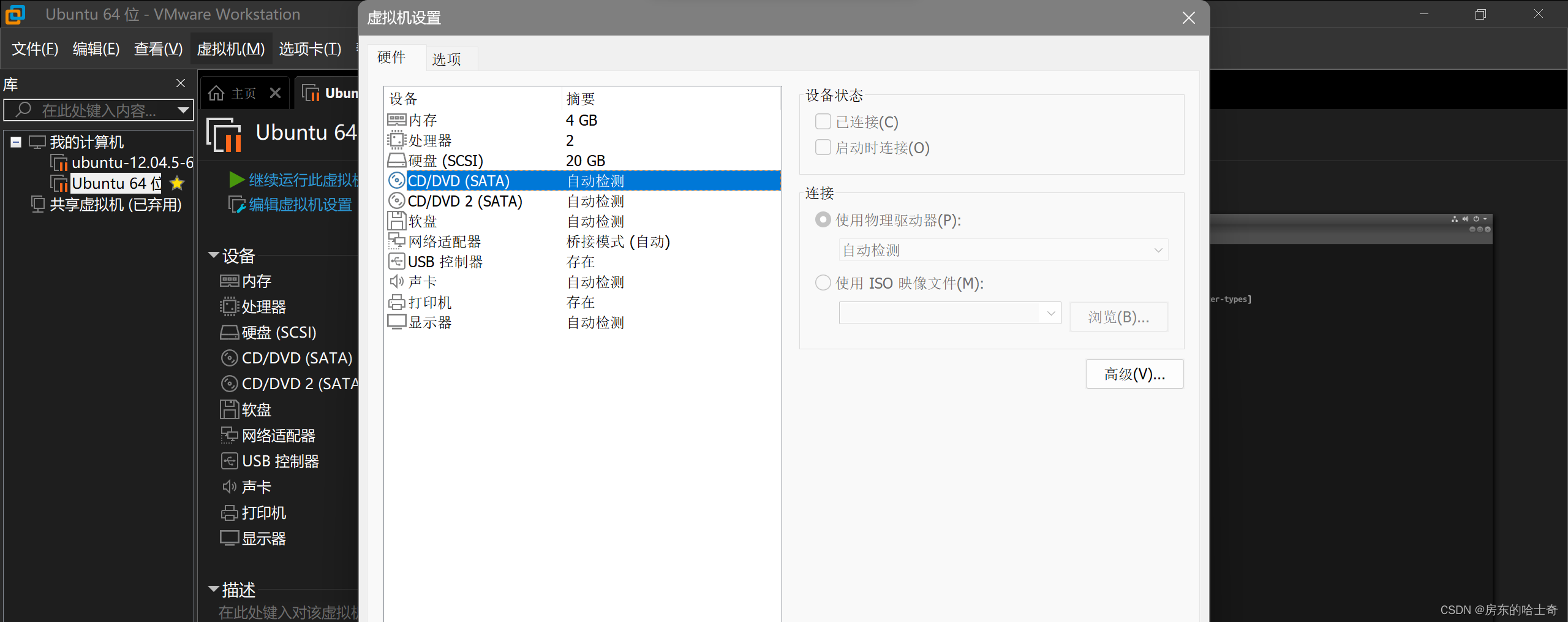
Task: Click the 软盘 floppy icon in the dialog list
Action: click(396, 221)
